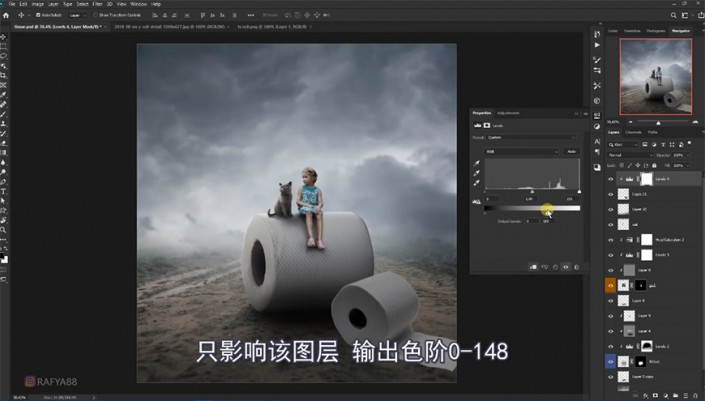Open the Filter menu
This screenshot has width=705, height=401.
[98, 4]
